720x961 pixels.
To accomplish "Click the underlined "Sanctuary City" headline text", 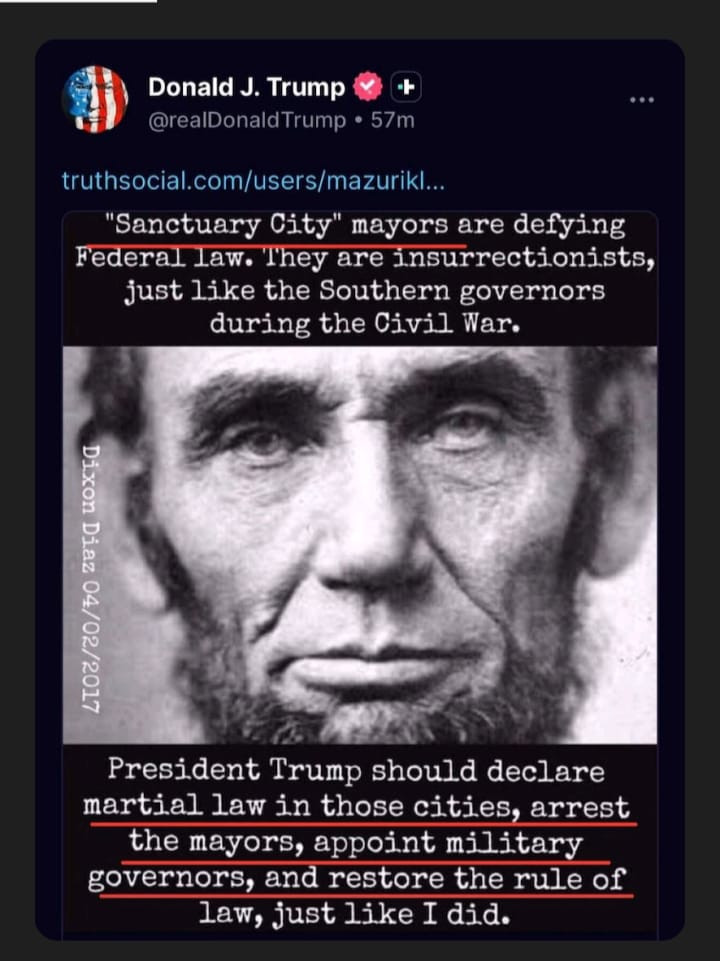I will [223, 225].
